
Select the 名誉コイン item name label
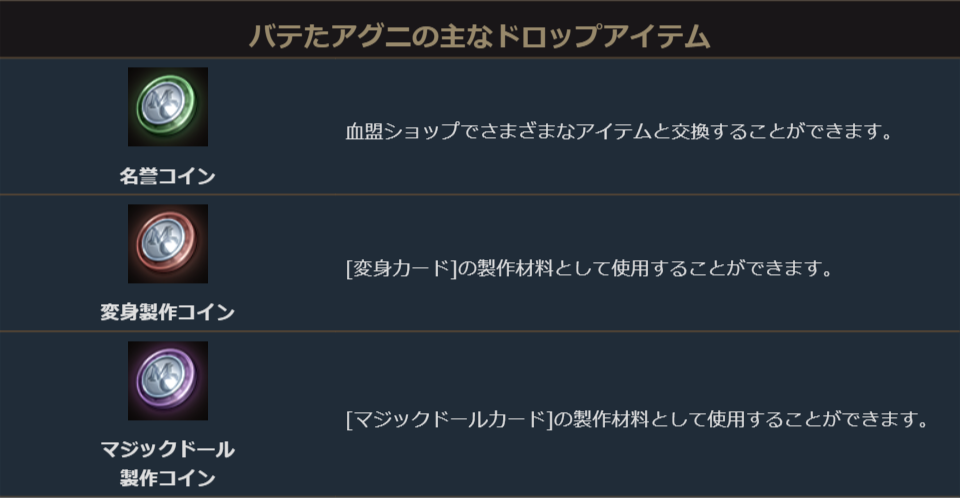(167, 177)
